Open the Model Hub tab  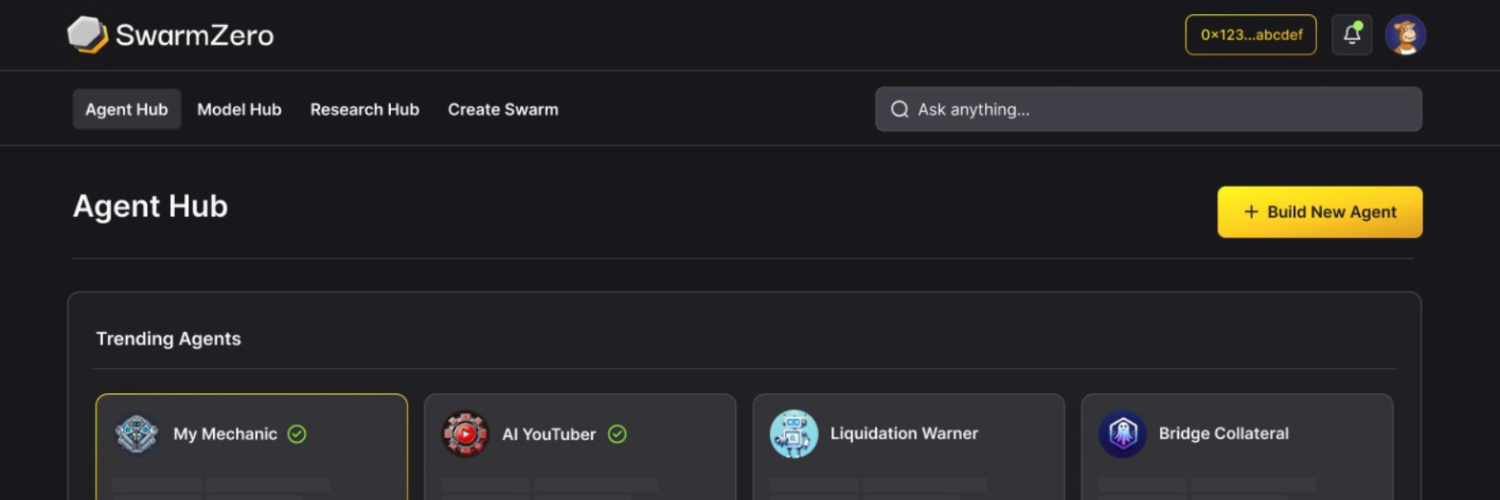[x=239, y=109]
